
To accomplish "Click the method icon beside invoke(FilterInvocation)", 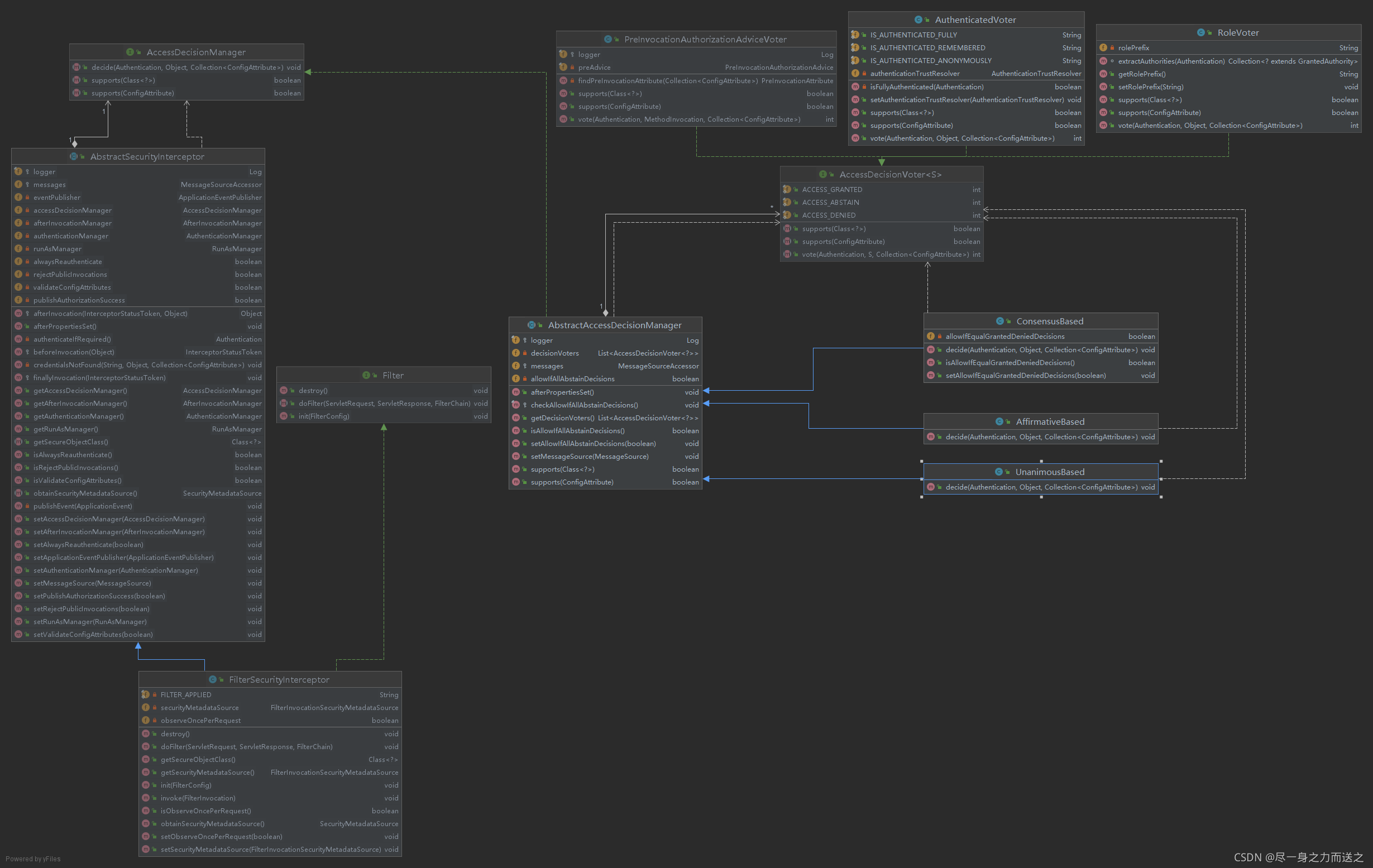I will [x=145, y=798].
